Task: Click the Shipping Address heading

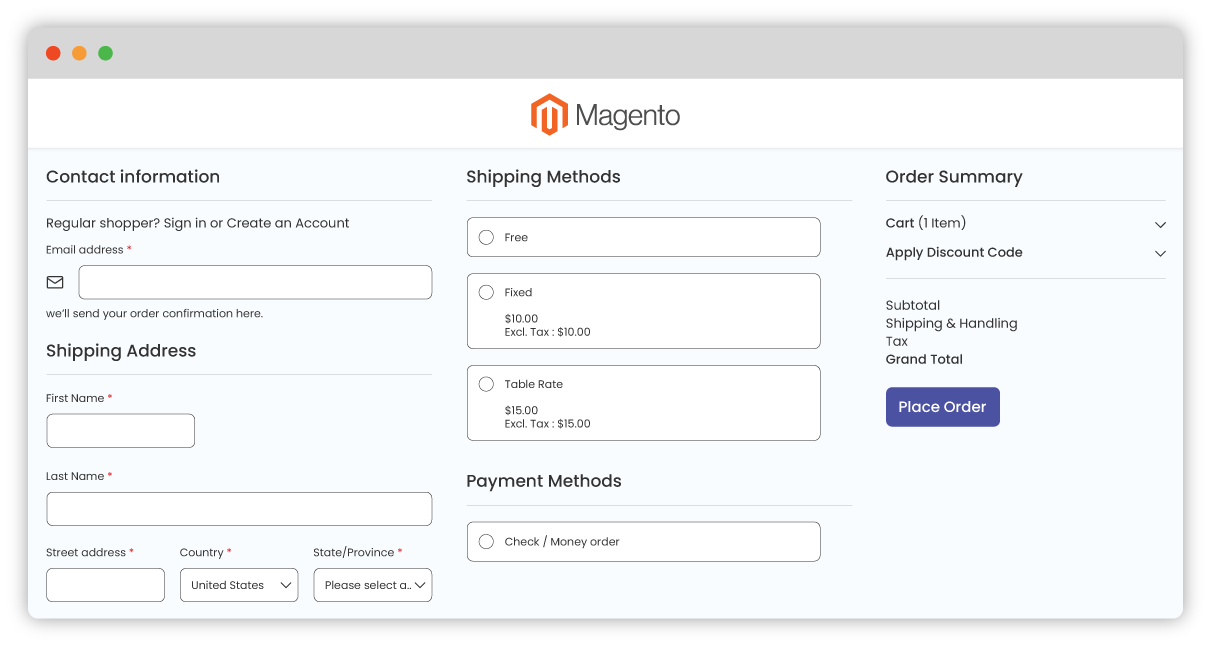Action: click(121, 351)
